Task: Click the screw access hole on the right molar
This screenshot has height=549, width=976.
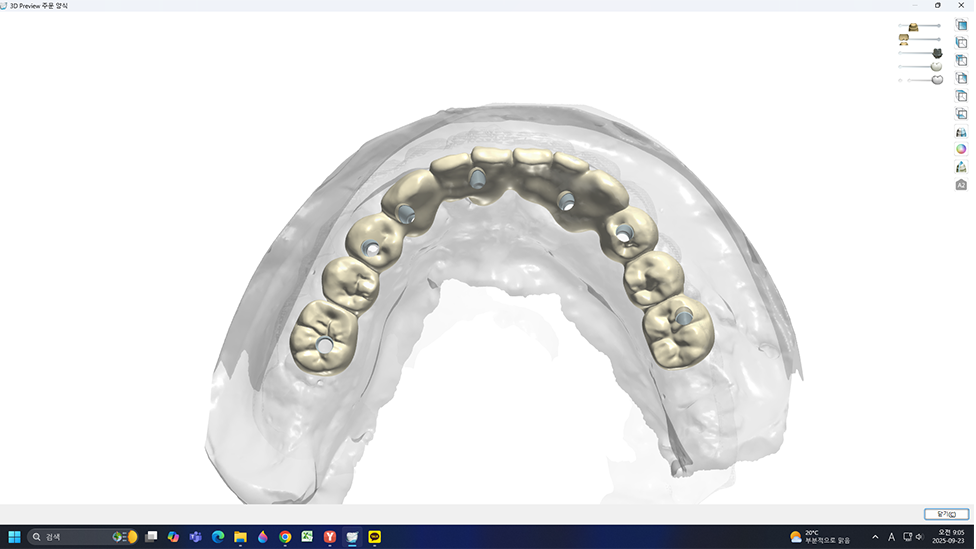Action: [683, 317]
